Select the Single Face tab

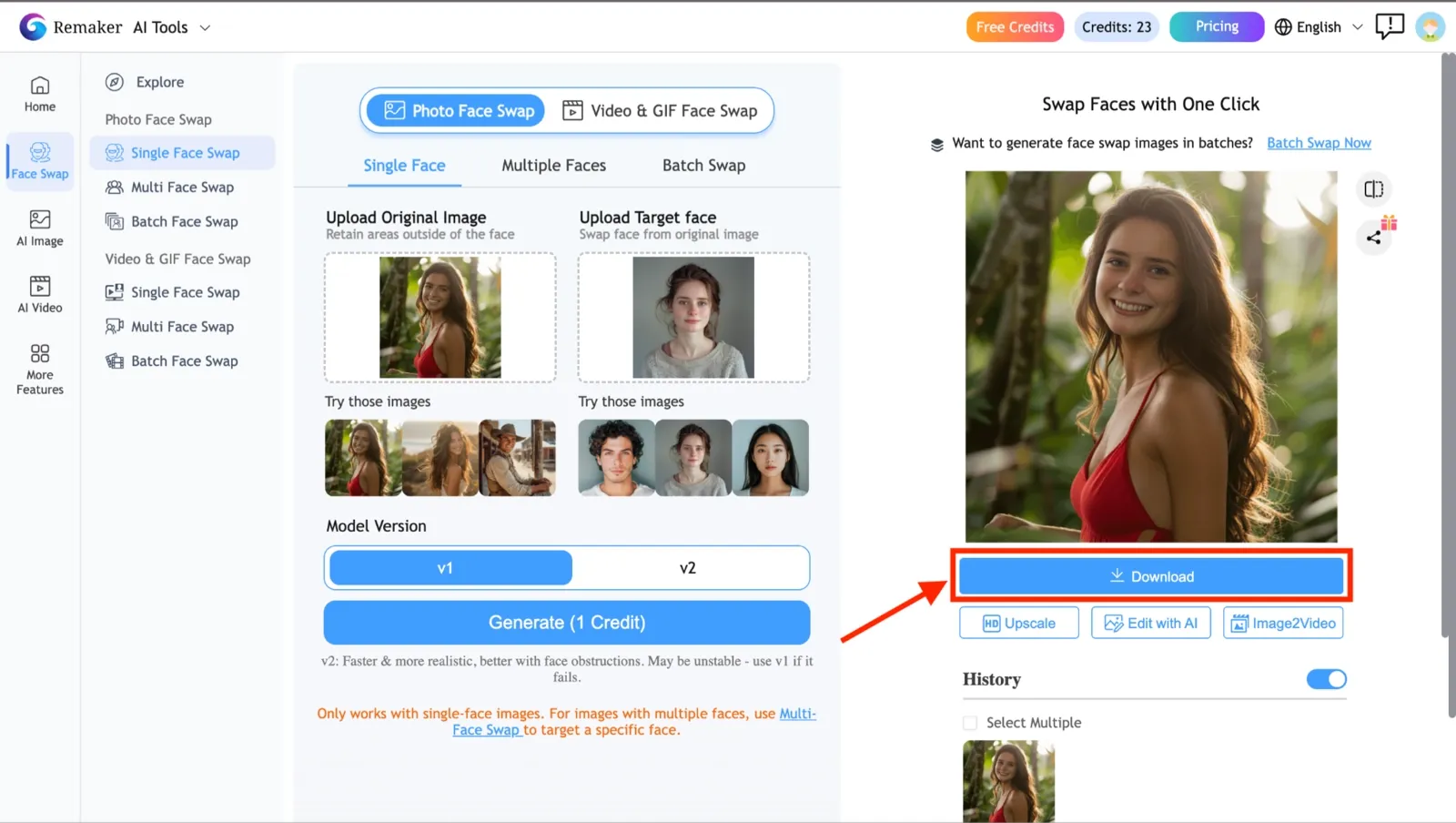pyautogui.click(x=404, y=166)
